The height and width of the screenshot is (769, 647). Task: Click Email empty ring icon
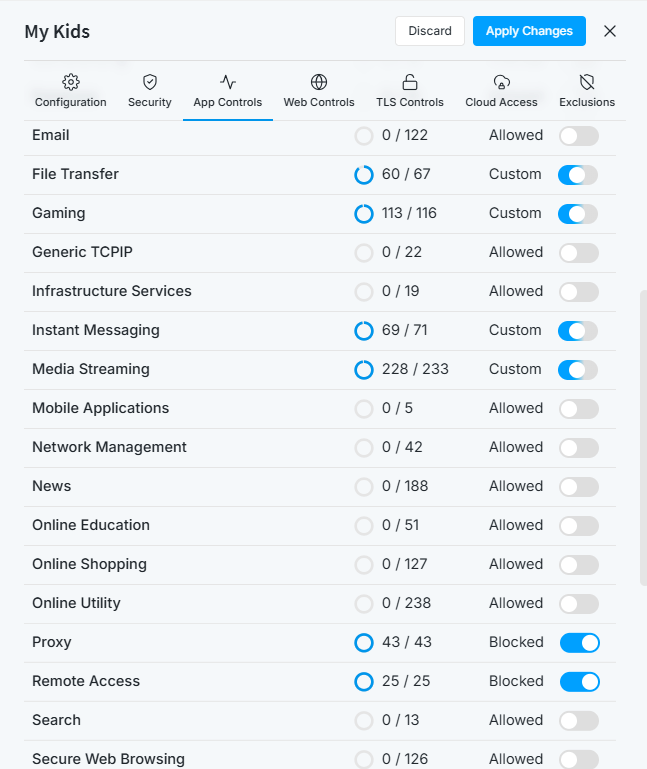click(x=364, y=136)
